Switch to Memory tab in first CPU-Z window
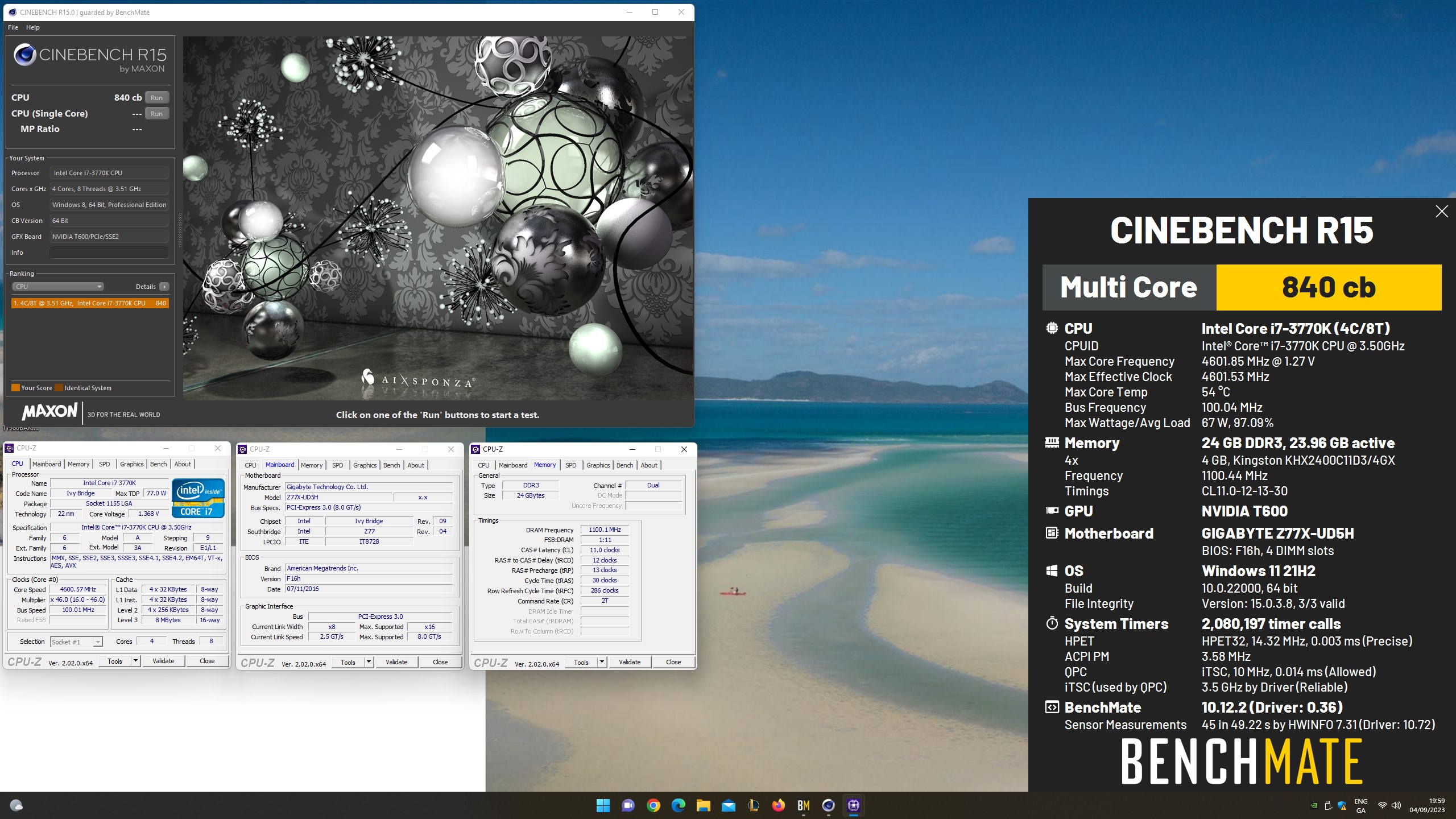Viewport: 1456px width, 819px height. tap(78, 464)
